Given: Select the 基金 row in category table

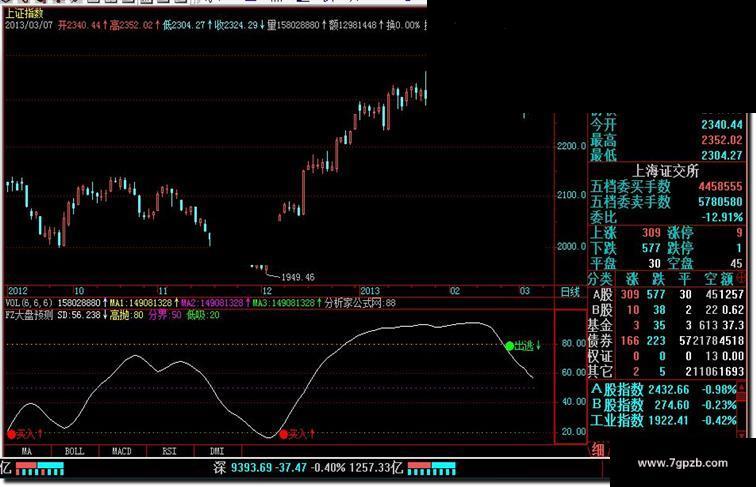Looking at the screenshot, I should click(667, 325).
